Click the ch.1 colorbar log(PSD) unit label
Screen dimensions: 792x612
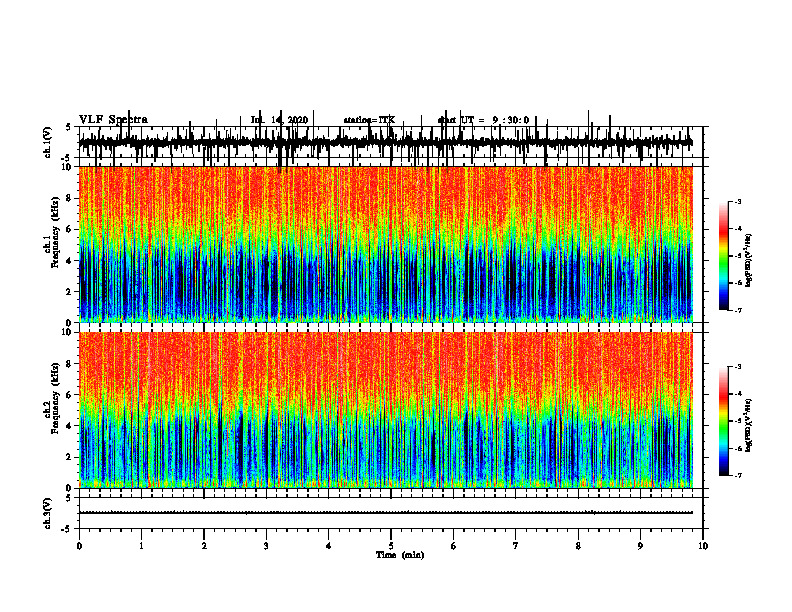pyautogui.click(x=748, y=261)
